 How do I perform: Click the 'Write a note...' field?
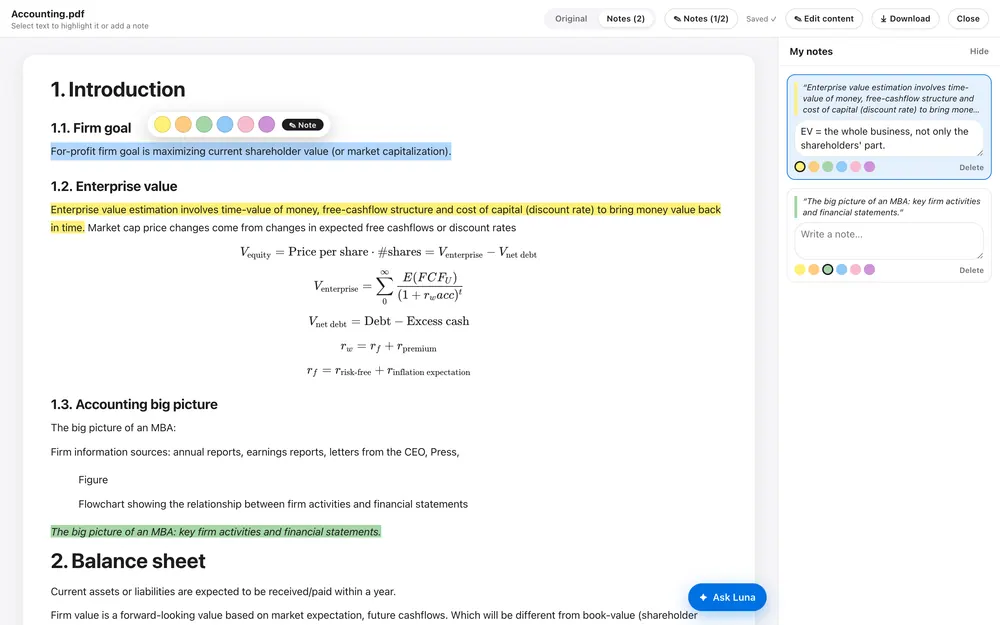coord(888,240)
